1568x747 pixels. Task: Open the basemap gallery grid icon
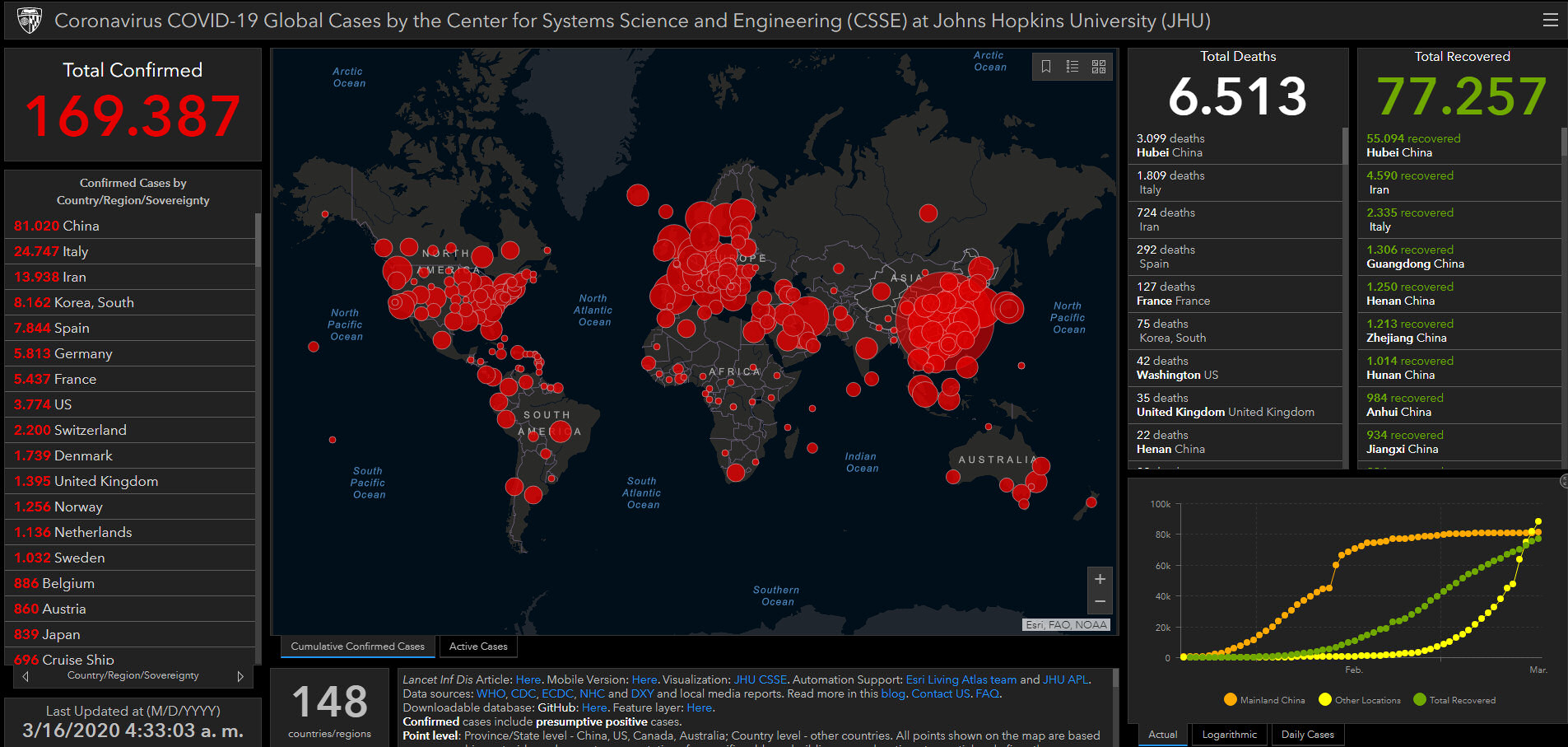[1099, 67]
